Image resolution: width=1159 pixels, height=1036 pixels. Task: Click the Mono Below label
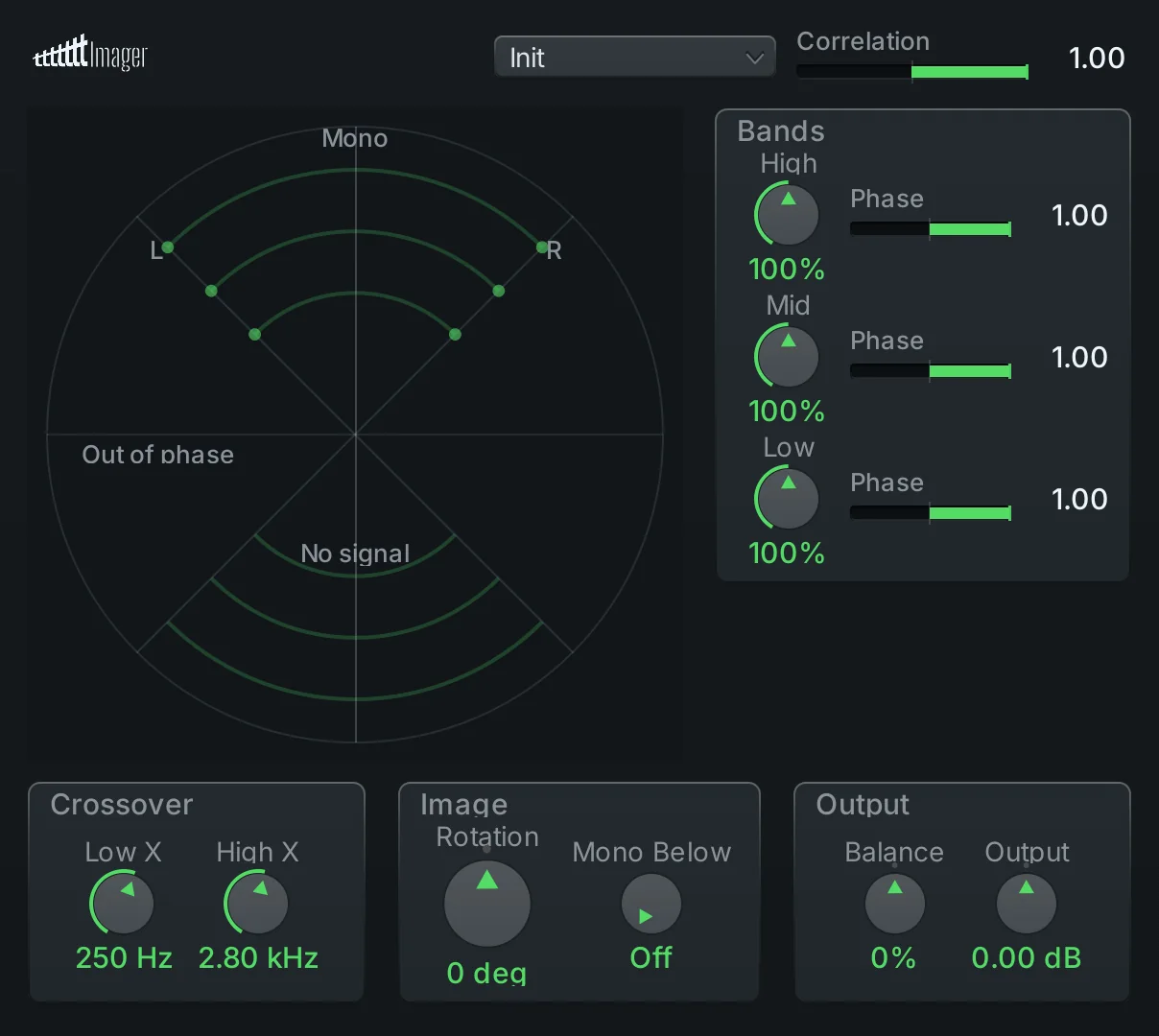point(651,852)
